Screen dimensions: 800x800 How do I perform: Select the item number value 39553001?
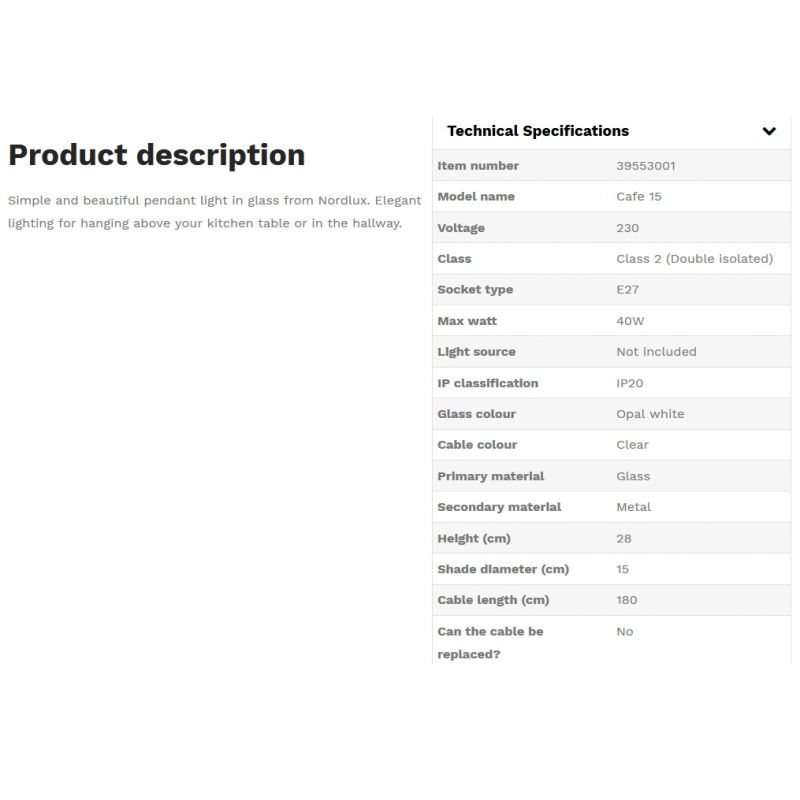pyautogui.click(x=646, y=166)
